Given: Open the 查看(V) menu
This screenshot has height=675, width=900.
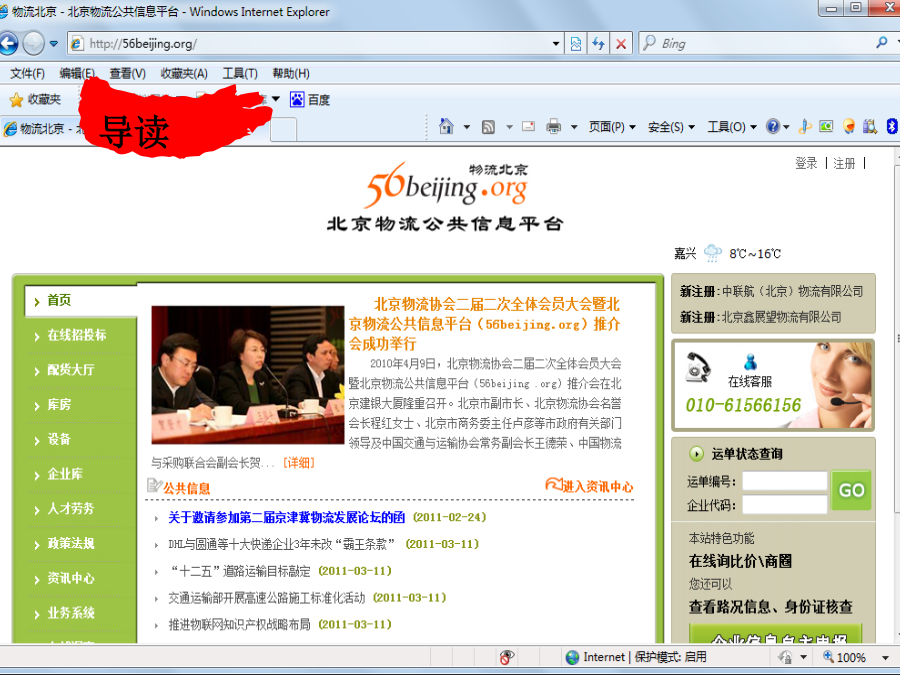Looking at the screenshot, I should 127,73.
